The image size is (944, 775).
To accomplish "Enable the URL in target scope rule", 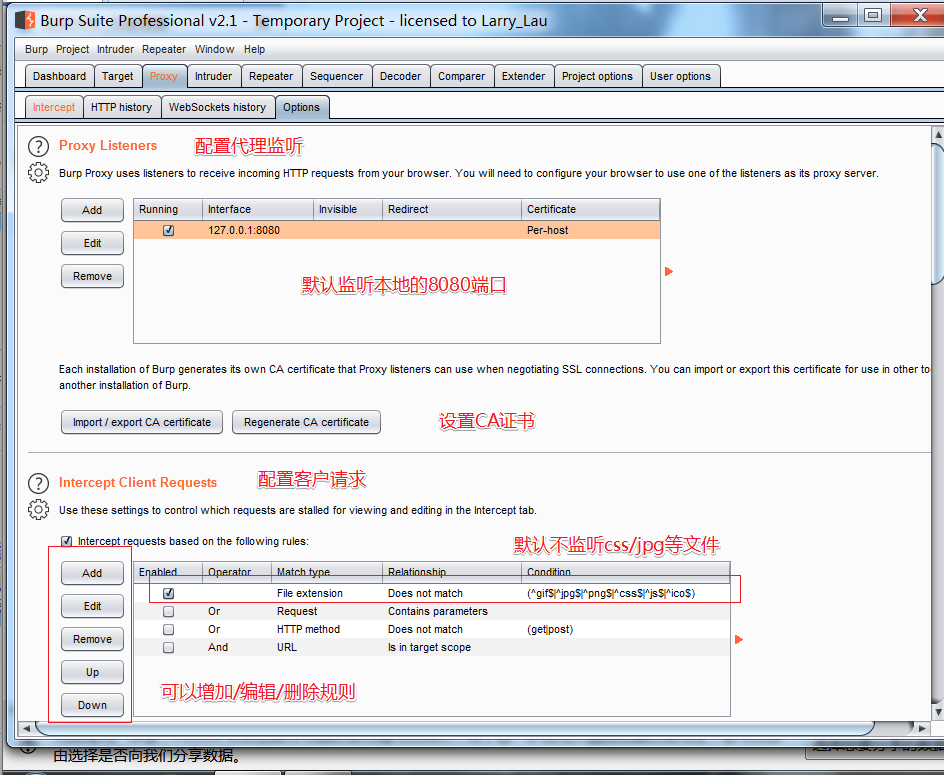I will coord(169,647).
